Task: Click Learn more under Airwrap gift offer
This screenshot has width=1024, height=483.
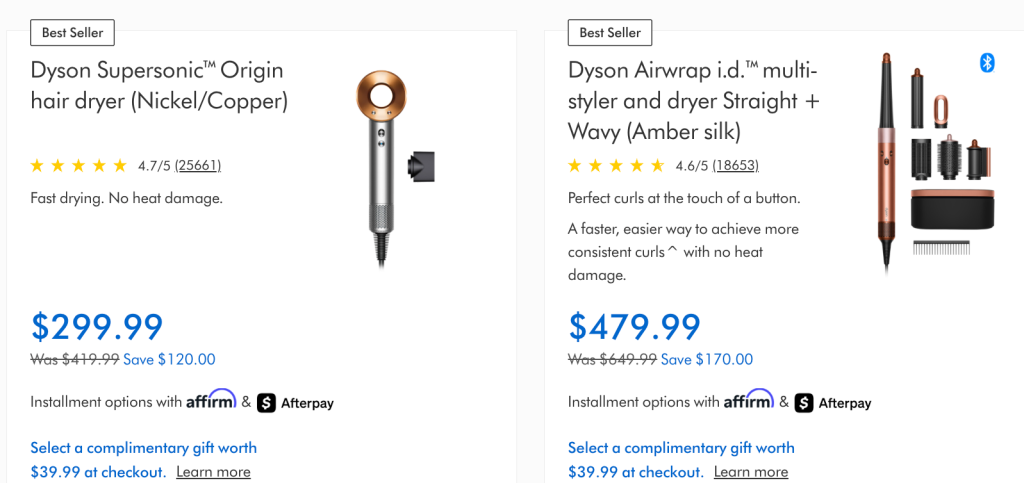Action: pos(751,472)
